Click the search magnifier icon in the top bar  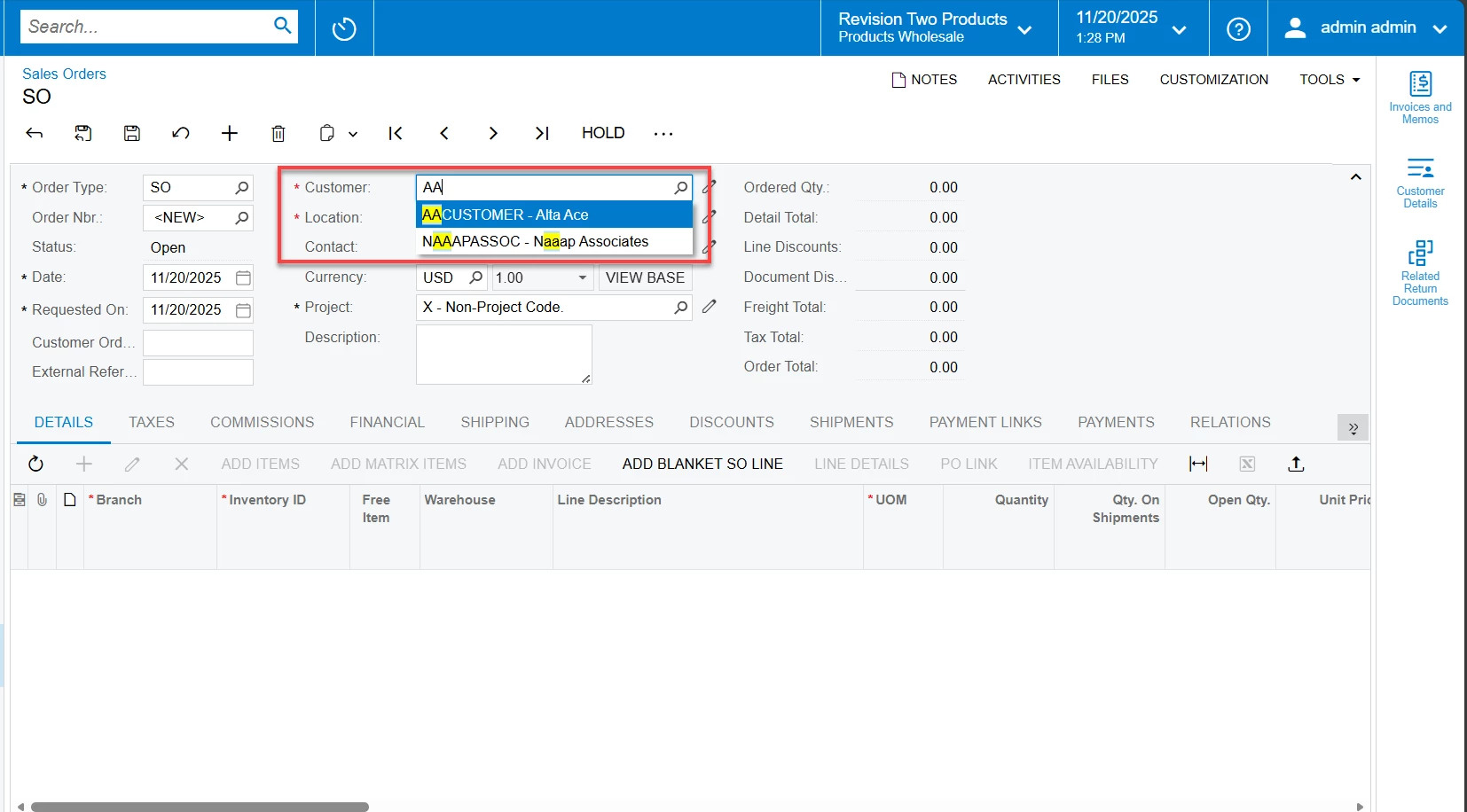[x=282, y=26]
